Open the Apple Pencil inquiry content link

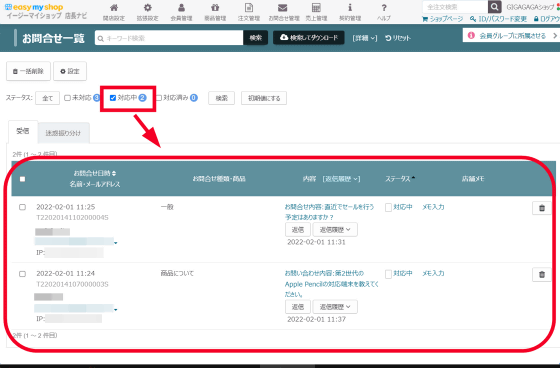point(331,284)
